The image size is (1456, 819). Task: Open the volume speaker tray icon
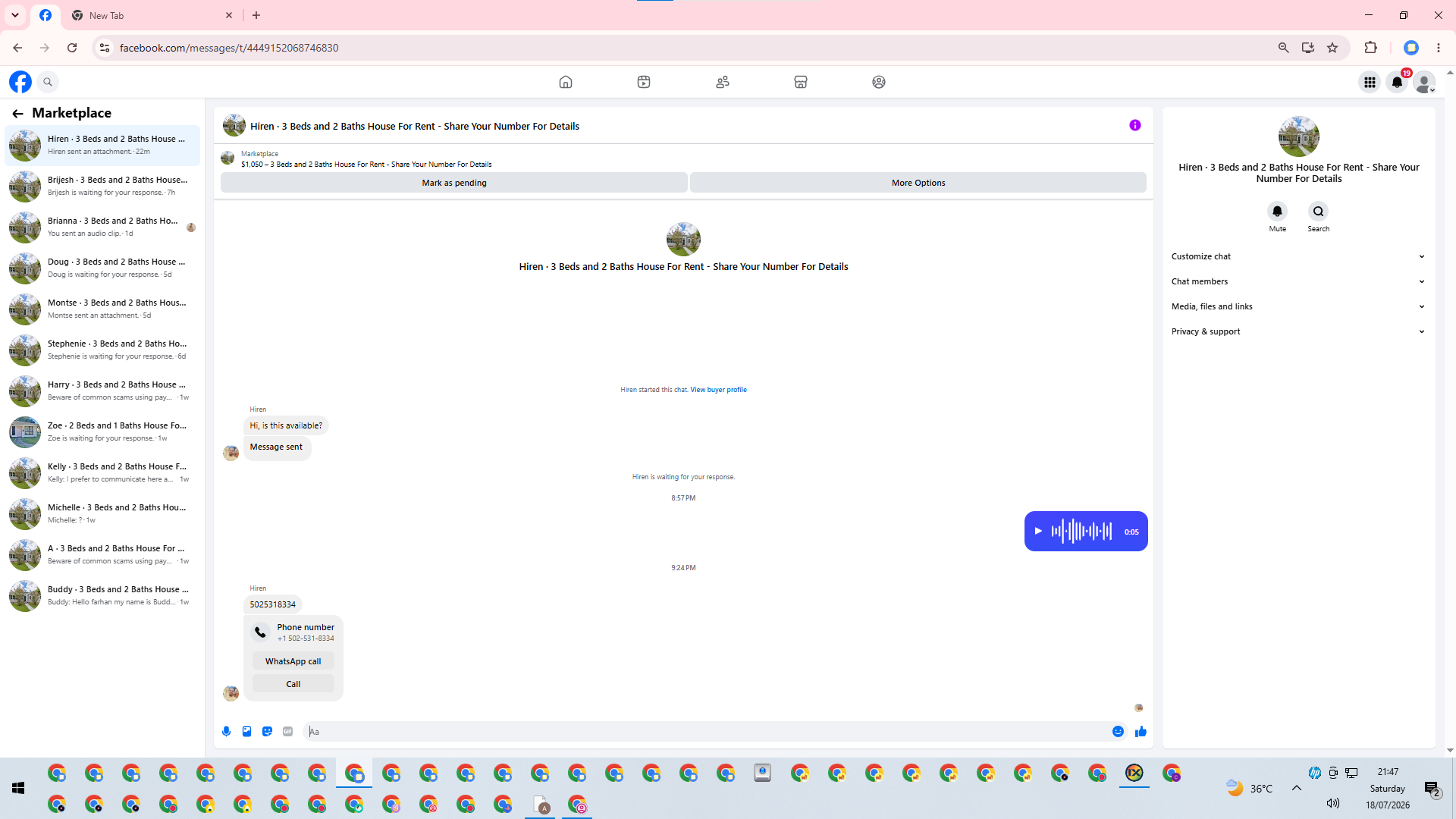pos(1333,804)
